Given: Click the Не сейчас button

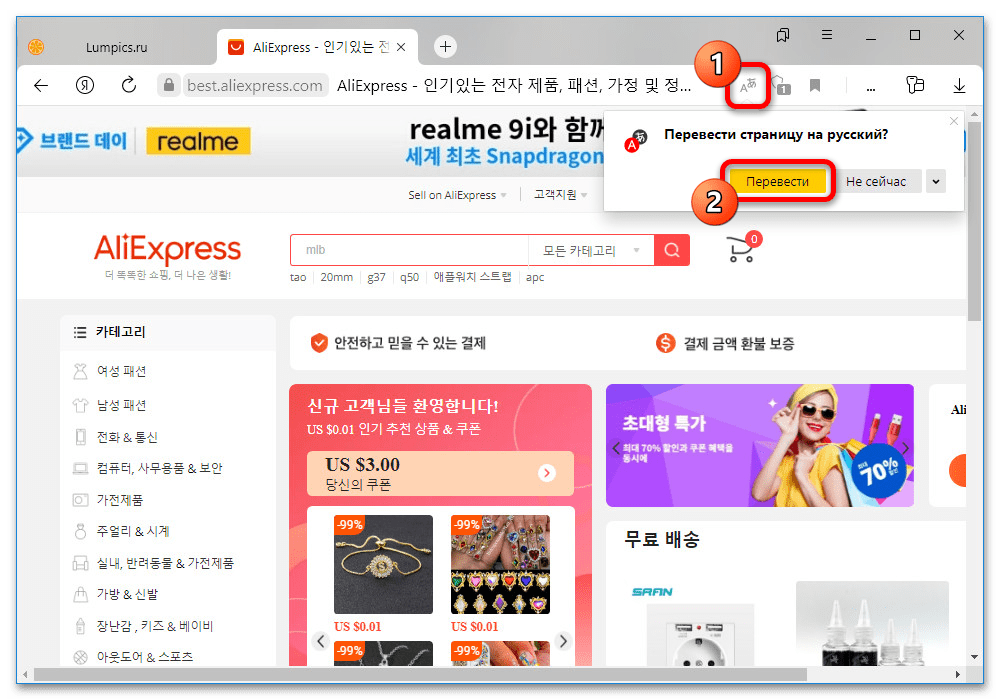Looking at the screenshot, I should coord(876,182).
